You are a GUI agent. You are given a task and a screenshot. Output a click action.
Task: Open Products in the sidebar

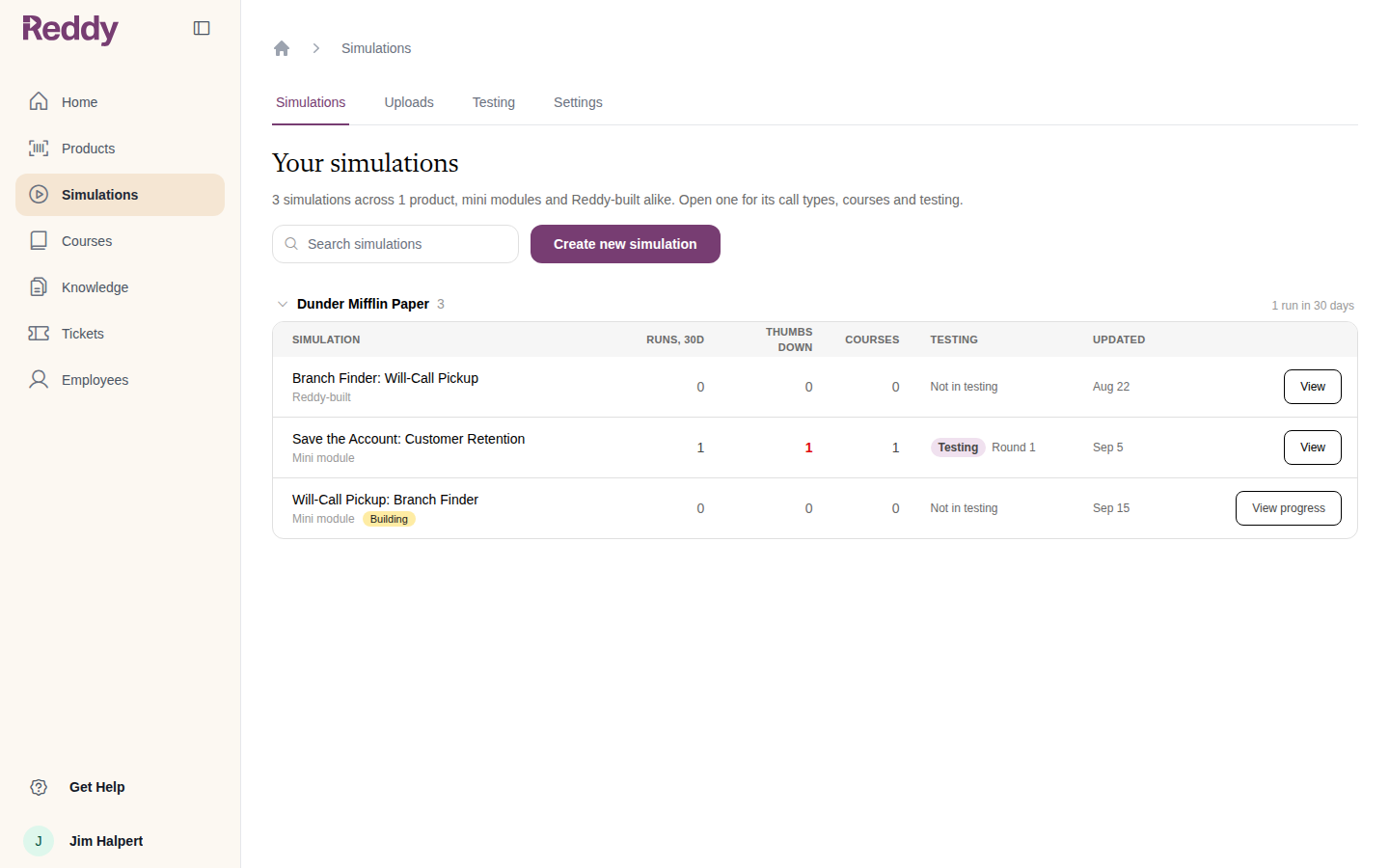click(120, 149)
